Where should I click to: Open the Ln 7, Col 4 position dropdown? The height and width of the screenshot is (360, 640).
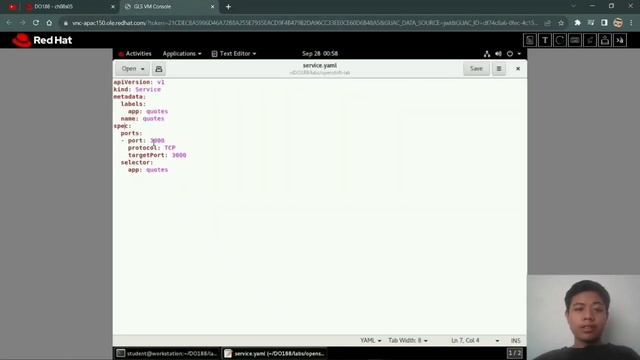(475, 340)
